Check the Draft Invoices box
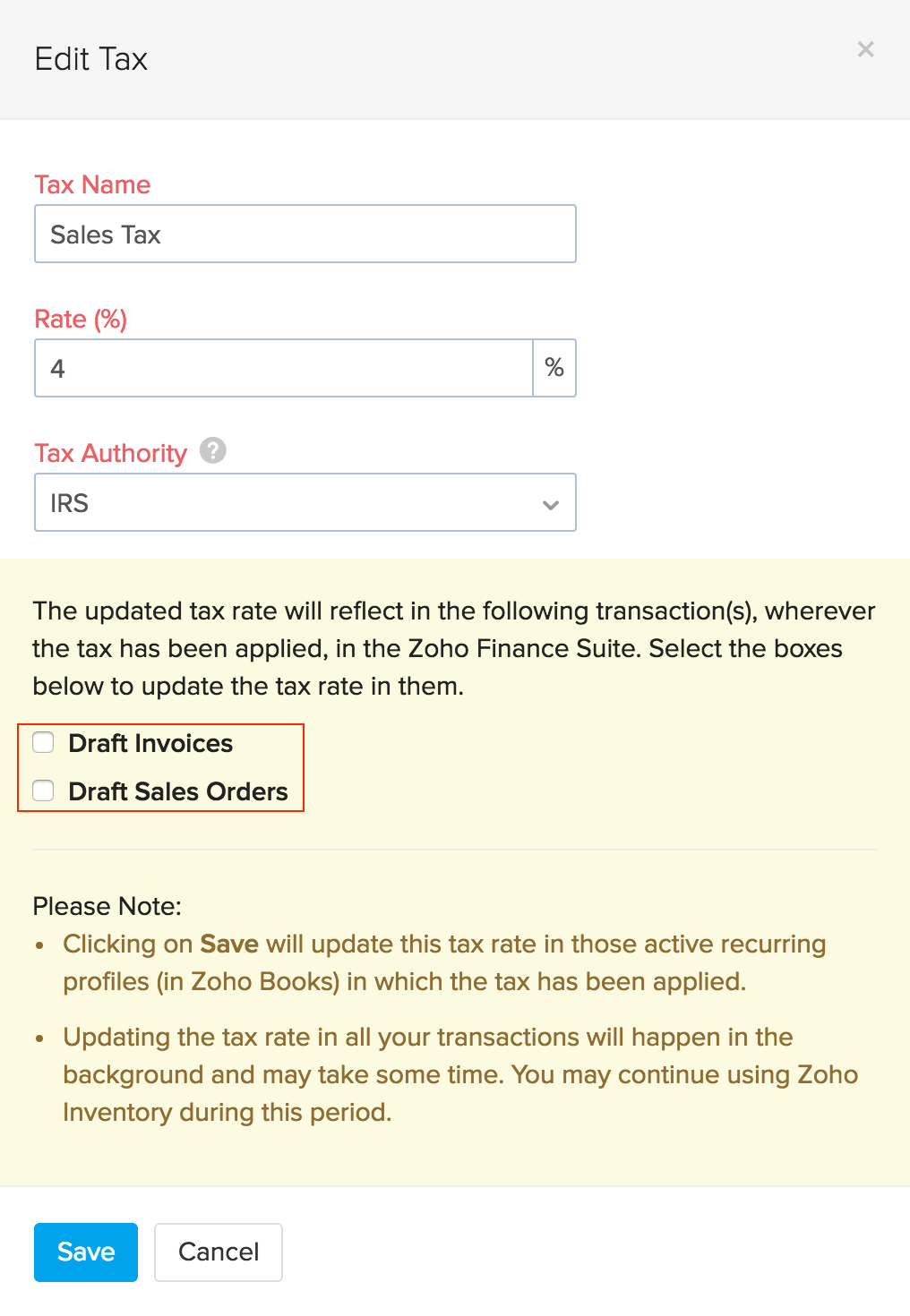This screenshot has width=910, height=1316. click(43, 742)
